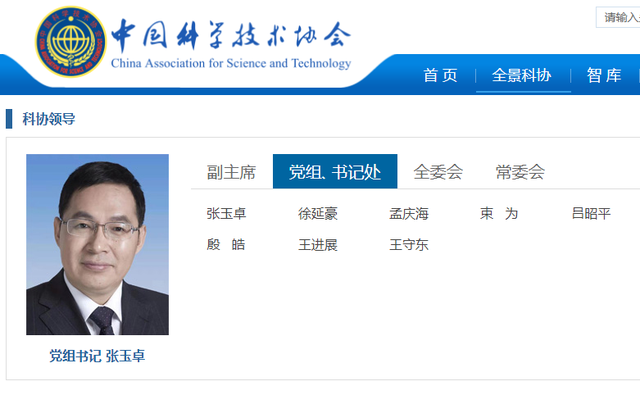Select the name 王进展
The width and height of the screenshot is (640, 395).
point(318,244)
